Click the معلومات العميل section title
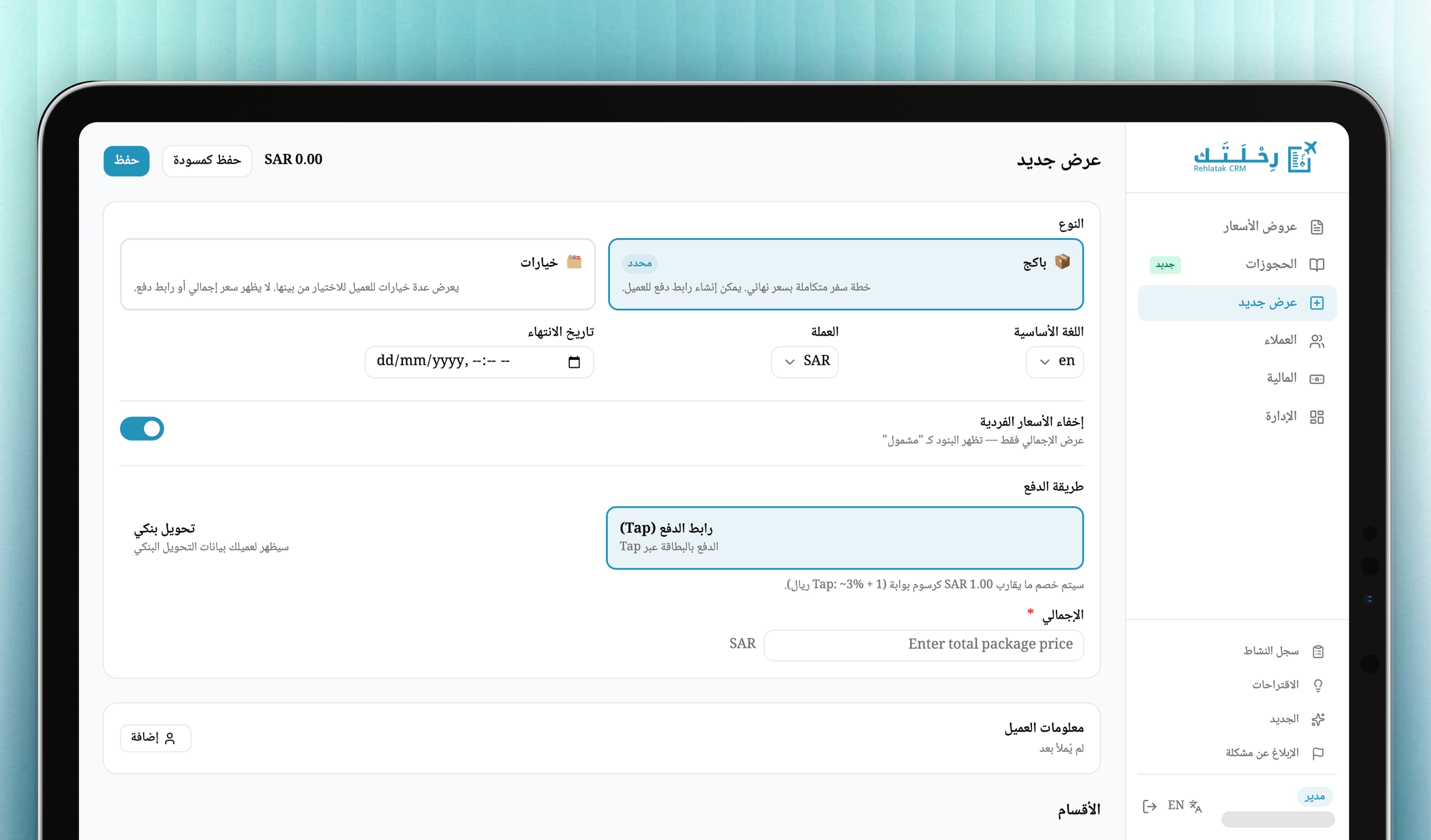This screenshot has height=840, width=1431. pyautogui.click(x=1044, y=728)
